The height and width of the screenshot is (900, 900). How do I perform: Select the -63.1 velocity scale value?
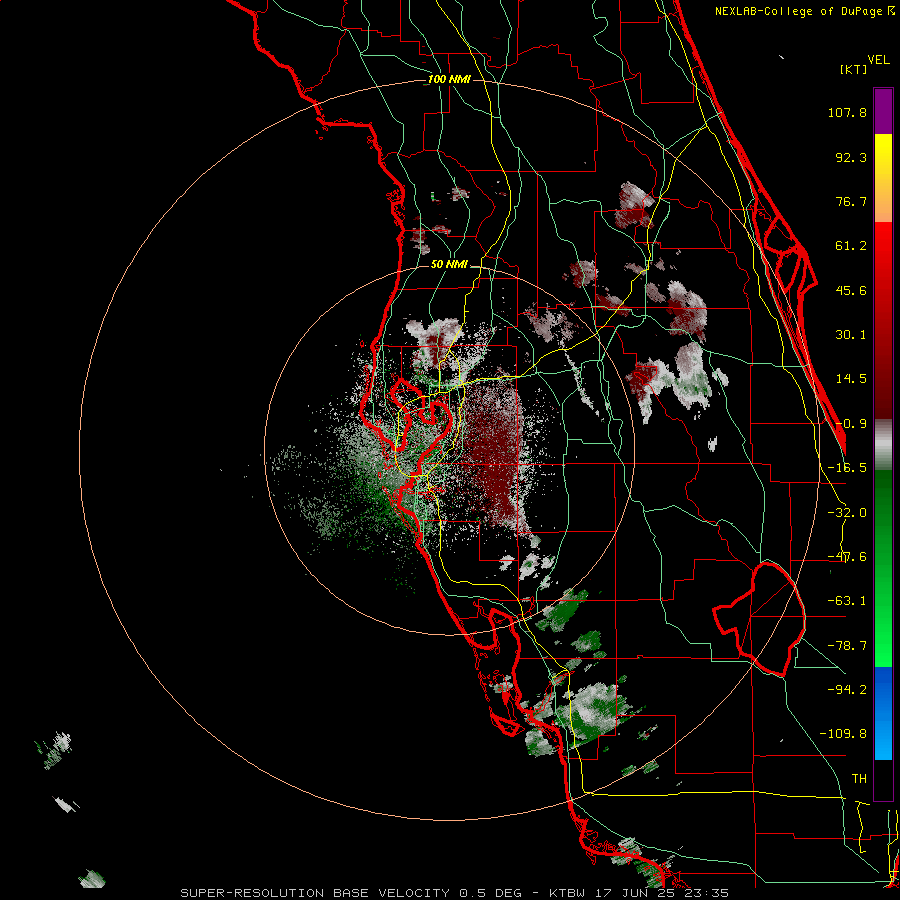coord(847,601)
